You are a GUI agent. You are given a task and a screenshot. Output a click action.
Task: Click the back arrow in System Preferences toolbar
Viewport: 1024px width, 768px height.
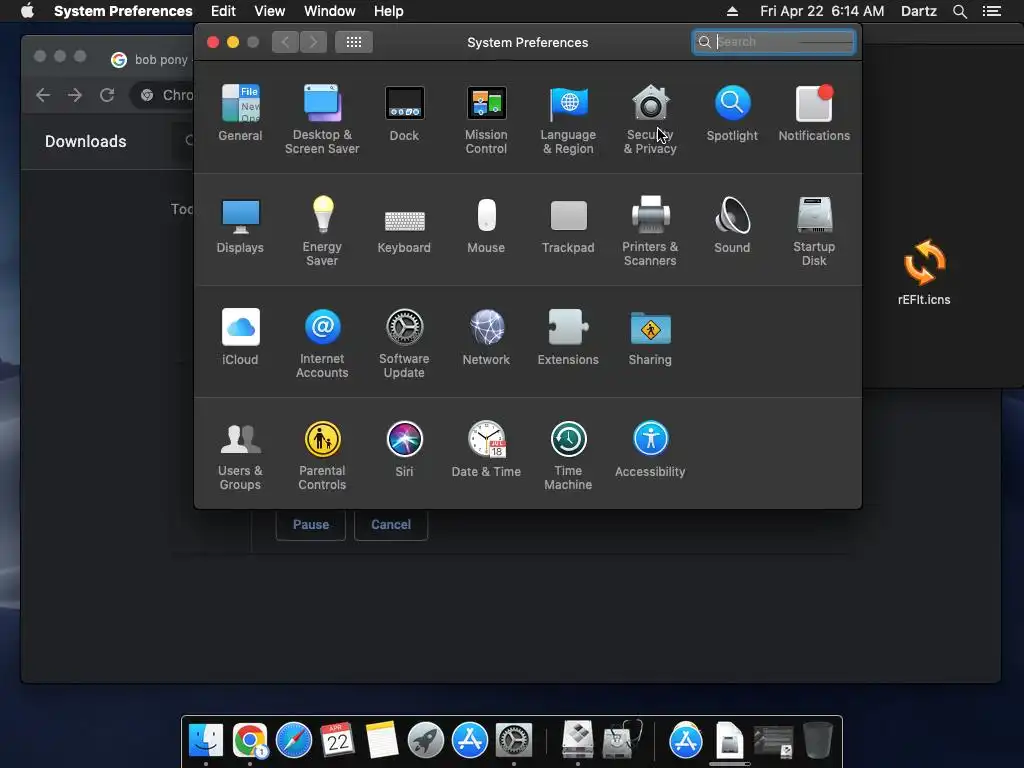click(285, 42)
